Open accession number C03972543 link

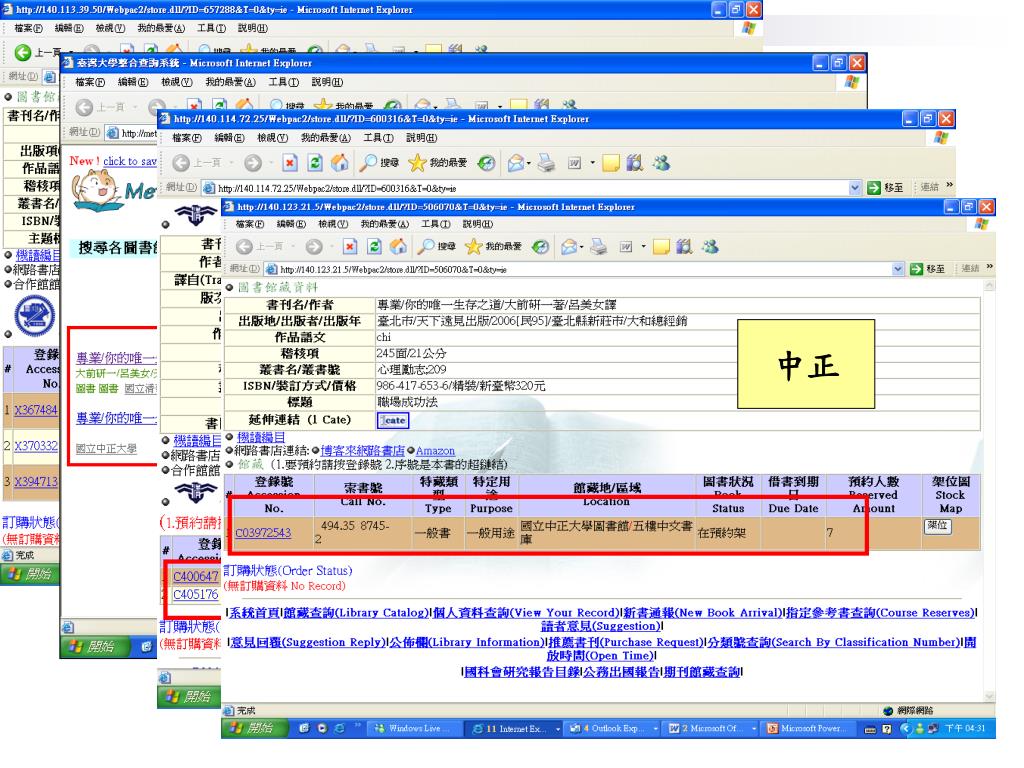(263, 533)
